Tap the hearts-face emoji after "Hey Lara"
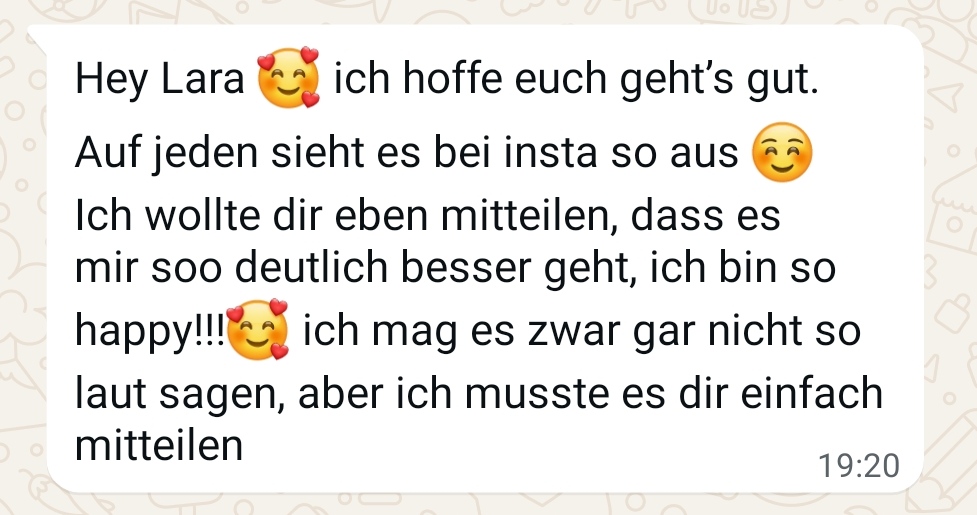Screen dimensions: 977x515 (288, 77)
